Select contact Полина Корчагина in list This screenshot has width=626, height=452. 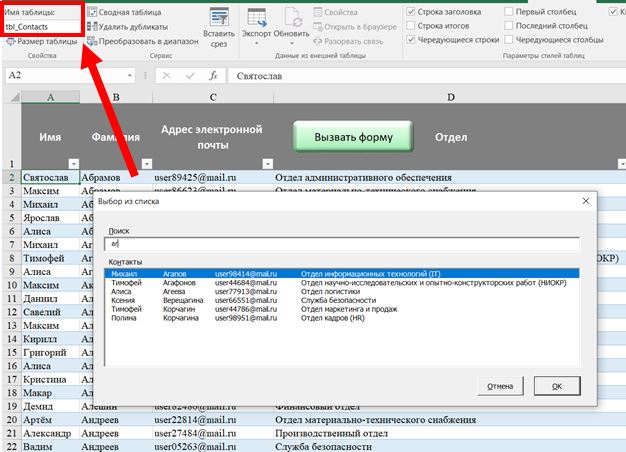click(342, 318)
